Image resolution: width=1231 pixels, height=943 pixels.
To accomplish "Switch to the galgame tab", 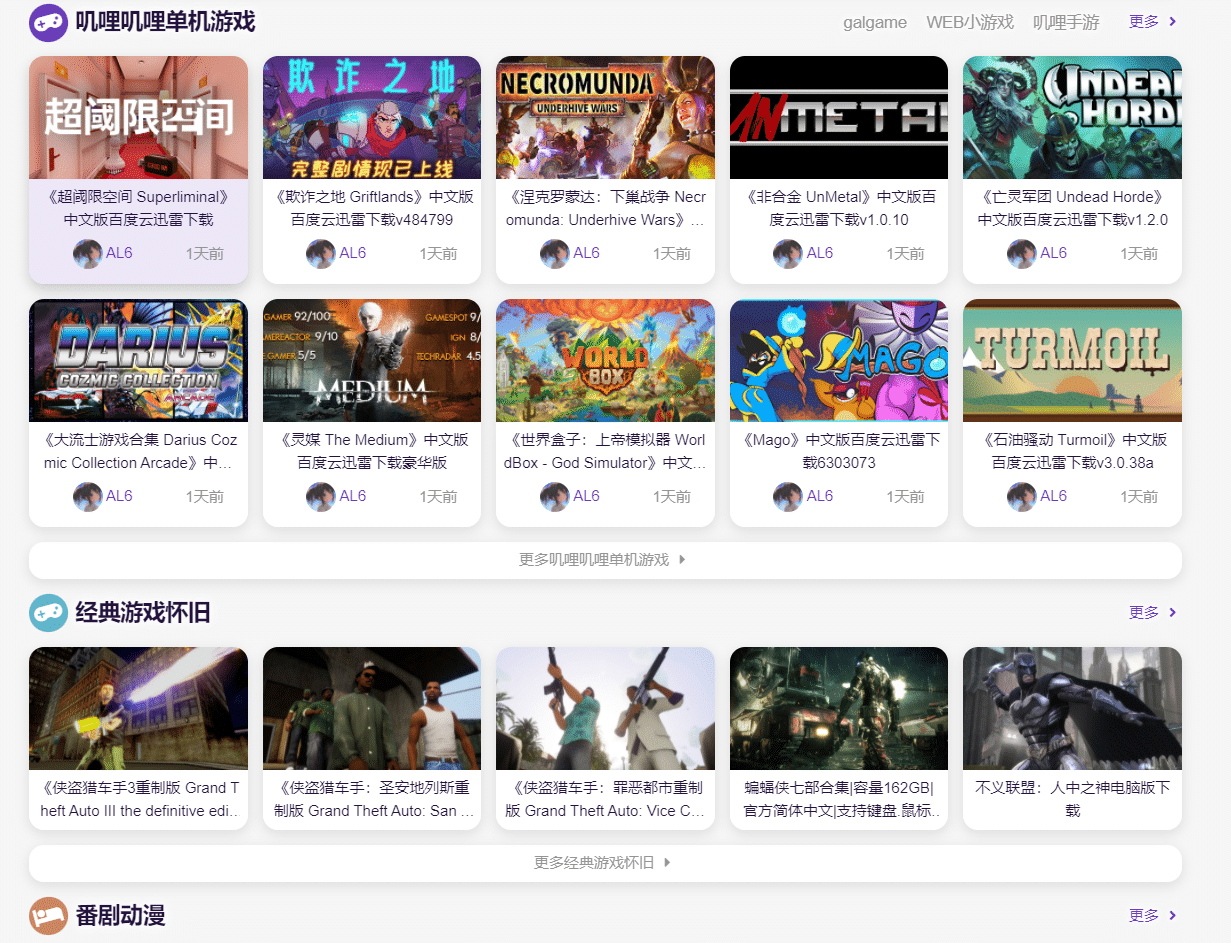I will 874,22.
